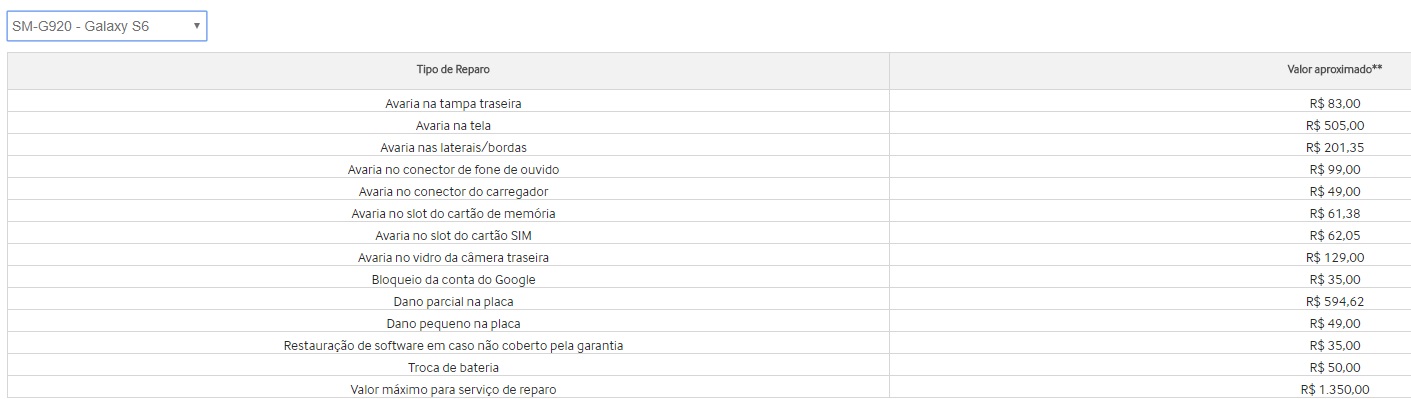Select Avaria no conector de fone de ouvido
This screenshot has width=1411, height=399.
click(706, 169)
